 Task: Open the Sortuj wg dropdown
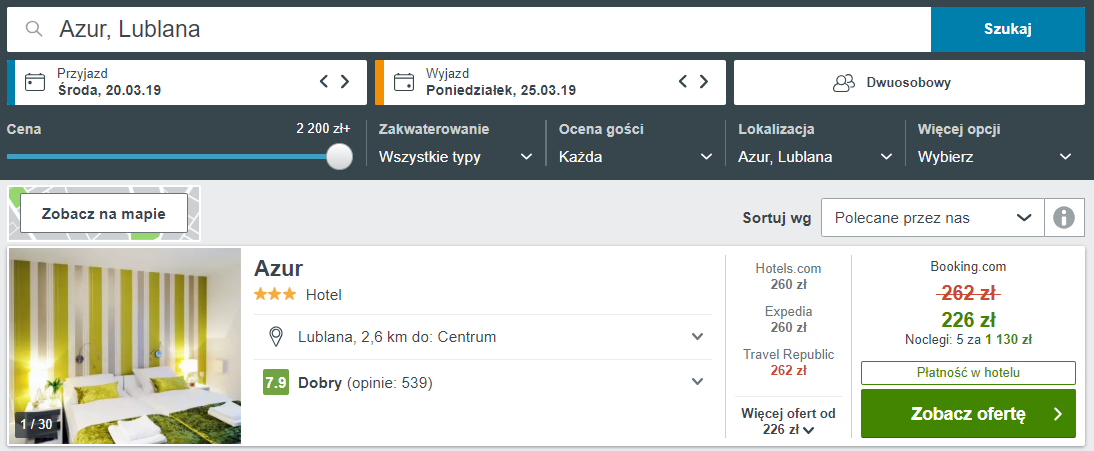[933, 218]
